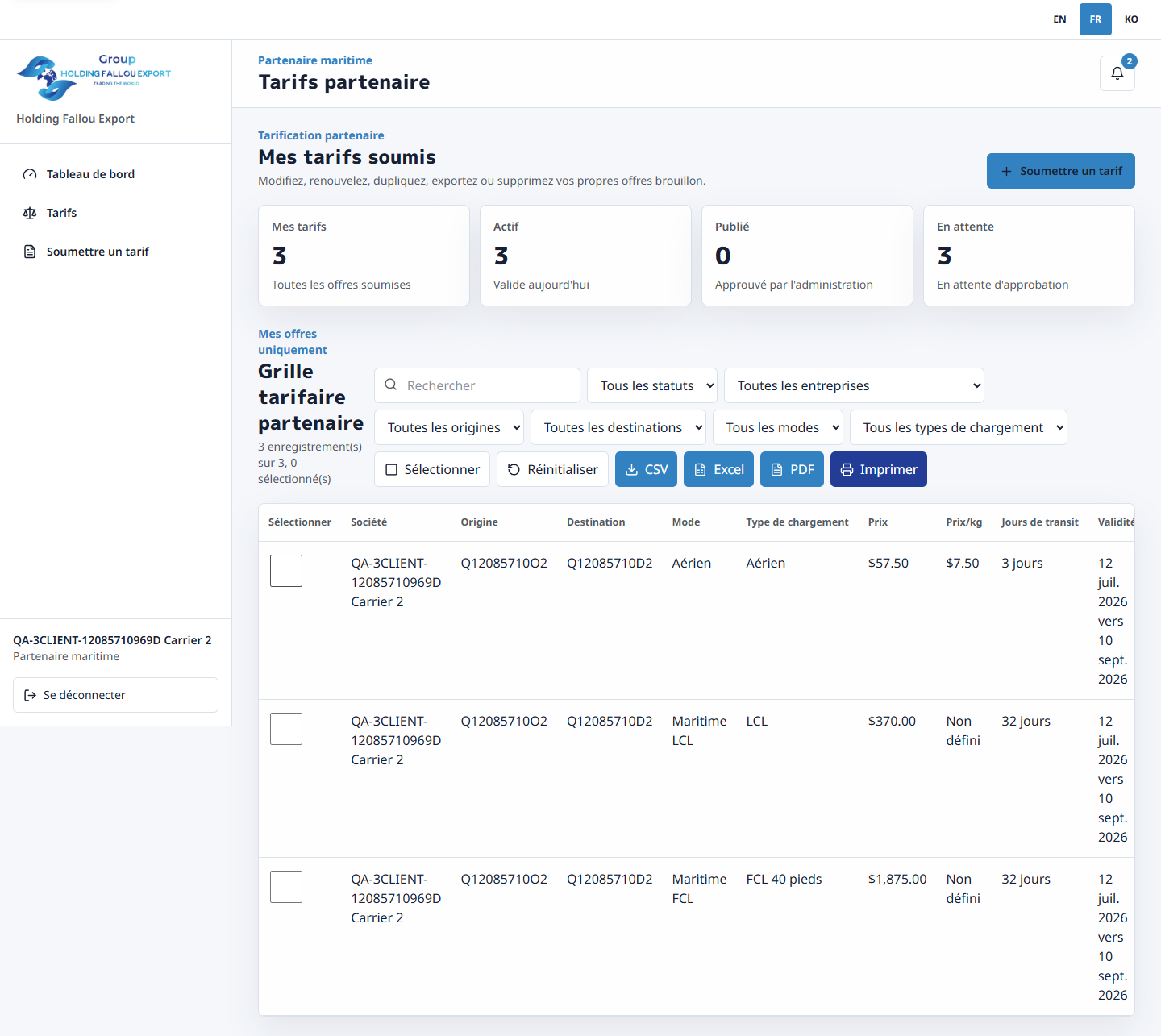
Task: Open the Toutes les entreprises dropdown
Action: pyautogui.click(x=854, y=385)
